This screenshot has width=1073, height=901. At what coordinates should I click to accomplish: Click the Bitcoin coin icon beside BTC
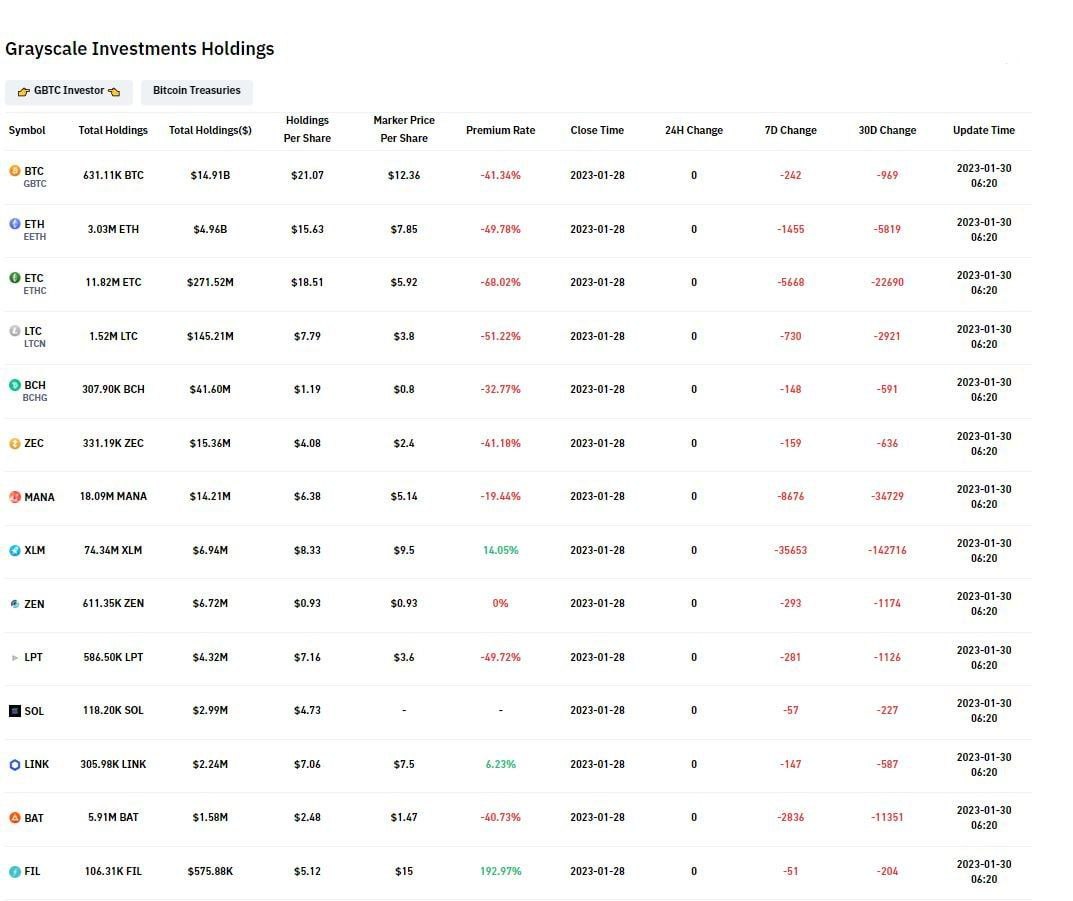[x=14, y=170]
